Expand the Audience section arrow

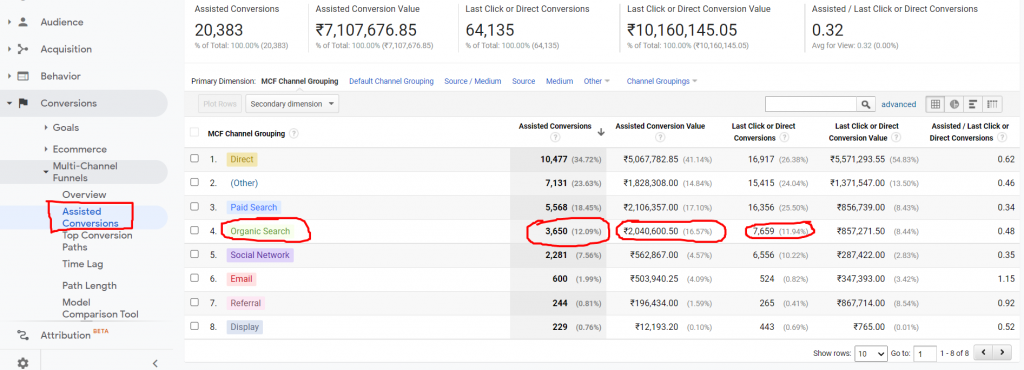click(x=9, y=22)
